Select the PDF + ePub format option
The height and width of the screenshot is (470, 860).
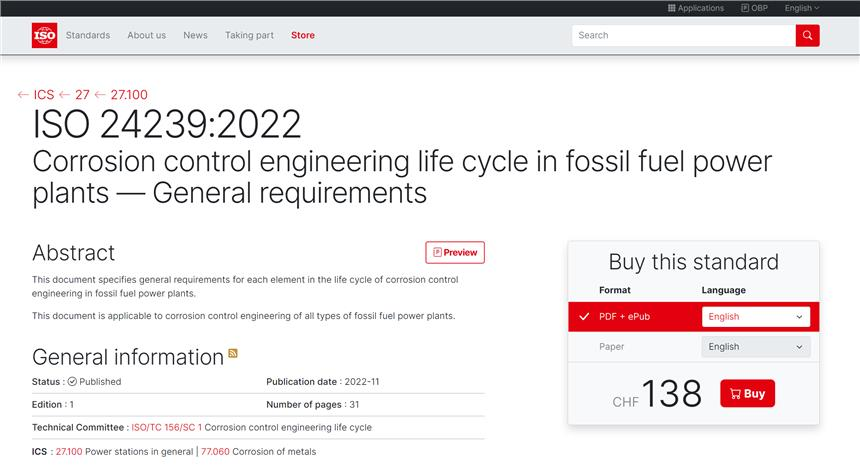624,317
